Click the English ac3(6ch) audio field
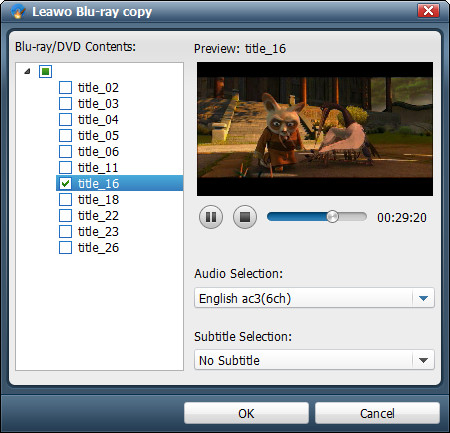This screenshot has width=450, height=433. coord(314,298)
